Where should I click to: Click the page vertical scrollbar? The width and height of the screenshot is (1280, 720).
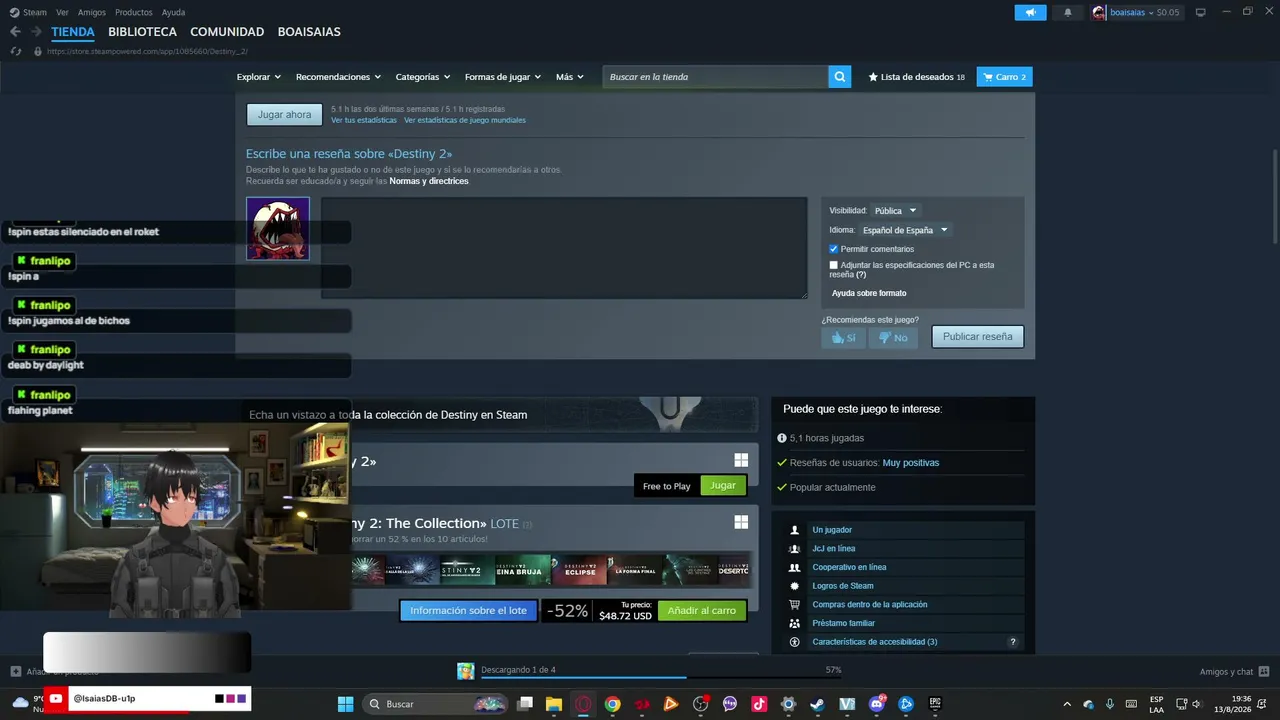pos(1275,195)
